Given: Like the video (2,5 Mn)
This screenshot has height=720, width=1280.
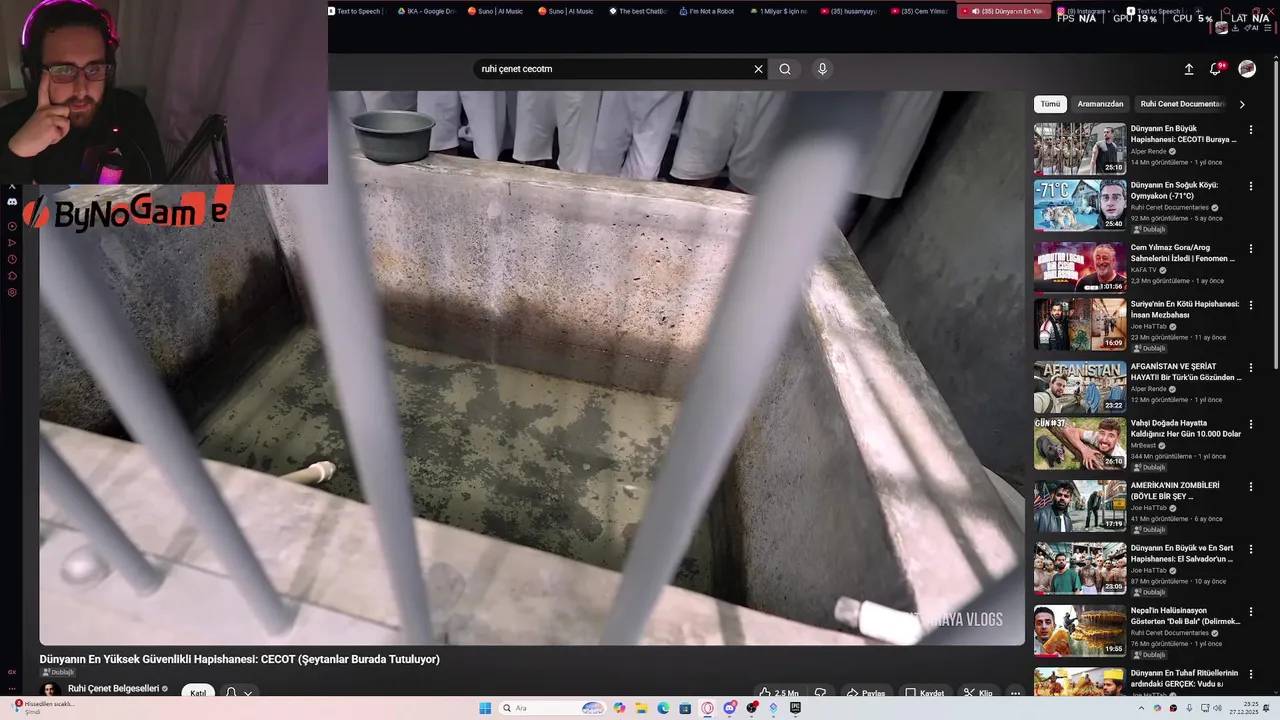Looking at the screenshot, I should [778, 693].
